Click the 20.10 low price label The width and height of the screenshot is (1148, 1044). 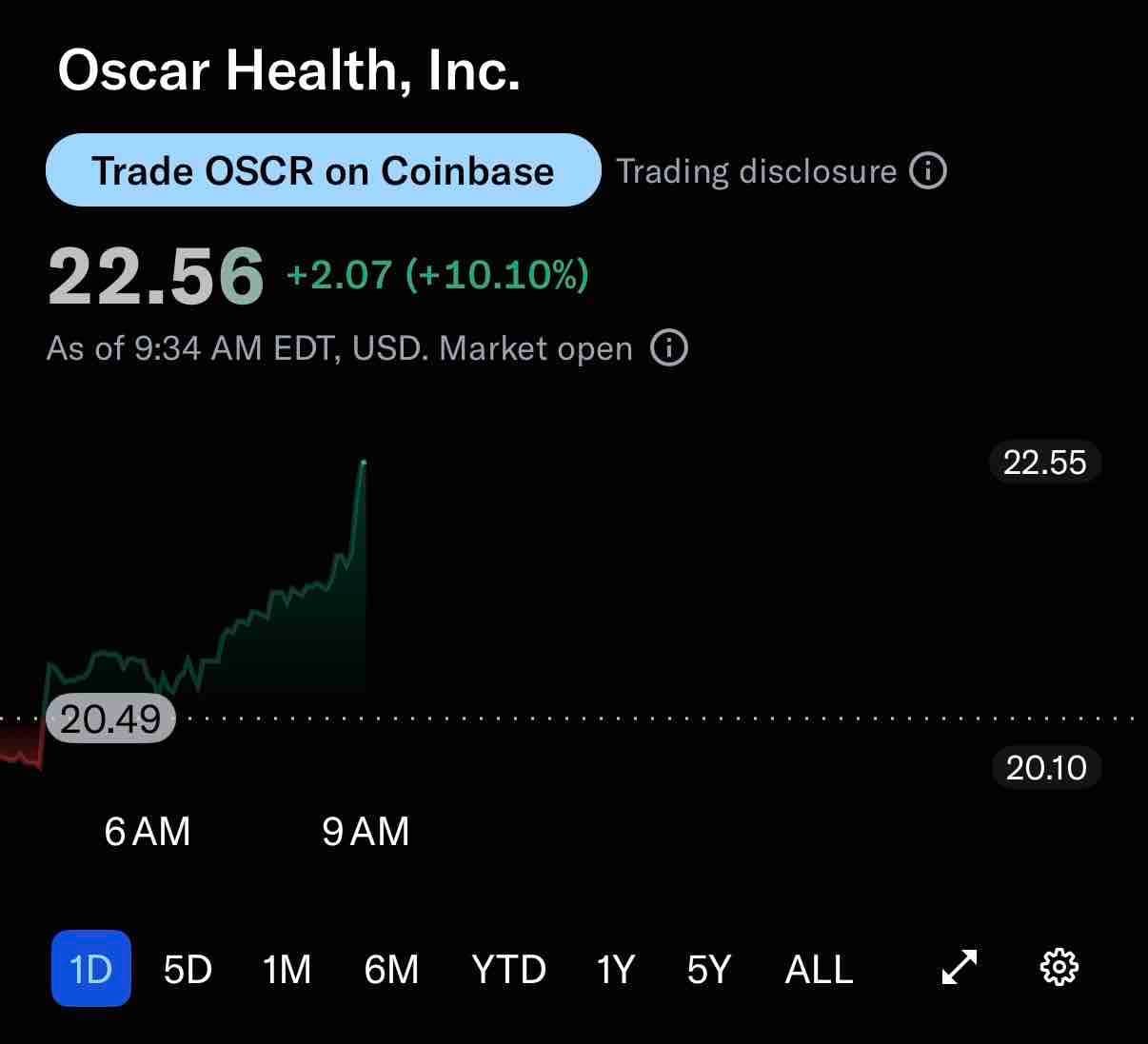click(x=1045, y=767)
